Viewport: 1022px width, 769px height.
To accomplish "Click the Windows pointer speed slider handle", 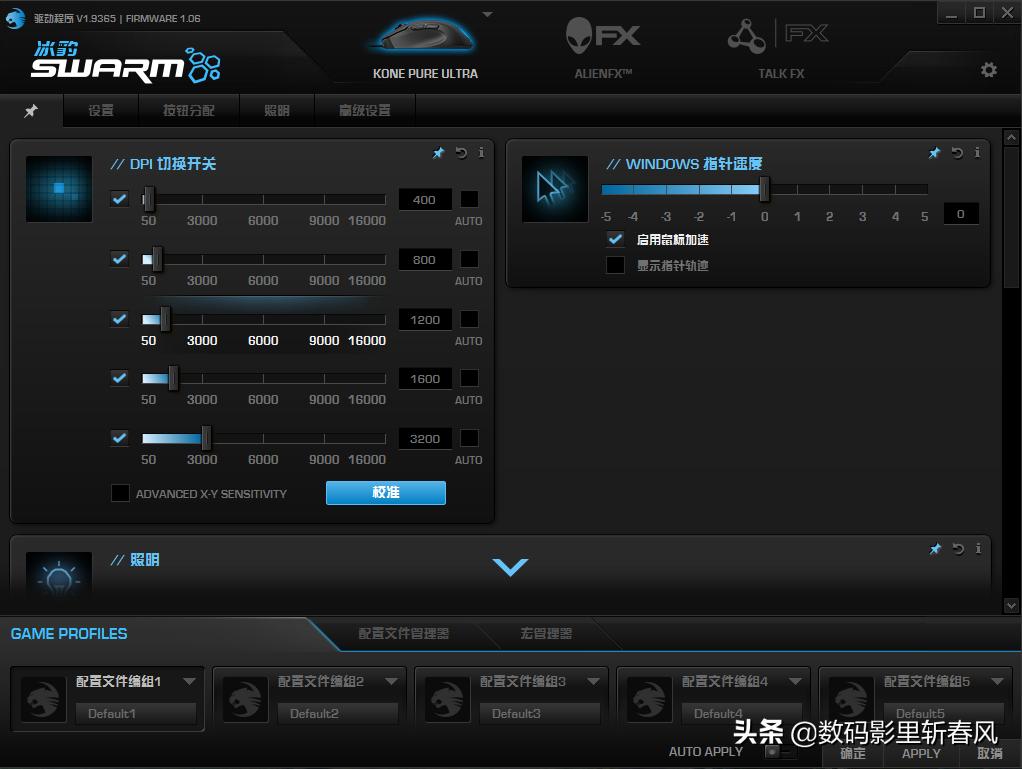I will (764, 190).
